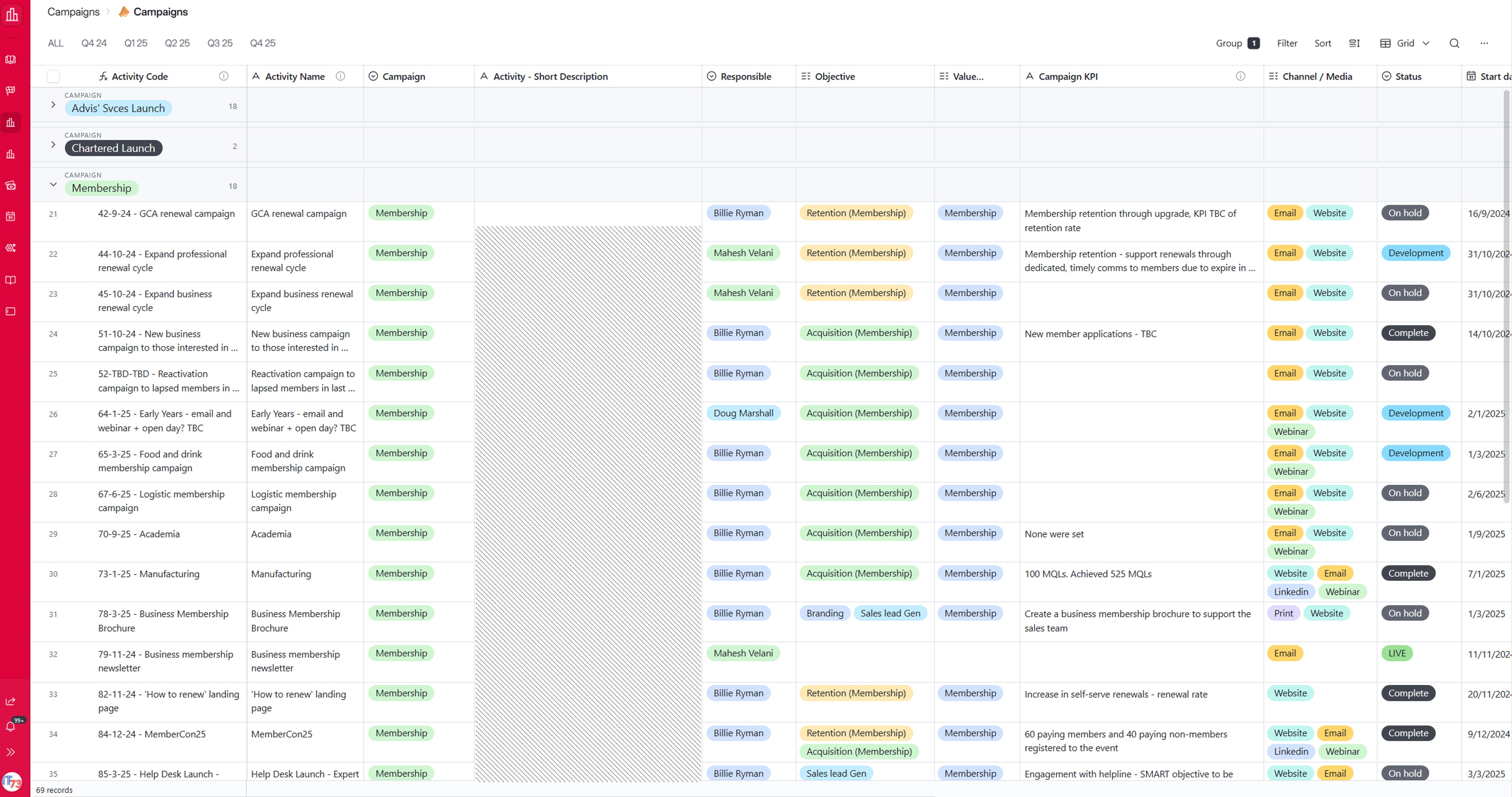Click the search magnifier icon

(1454, 43)
